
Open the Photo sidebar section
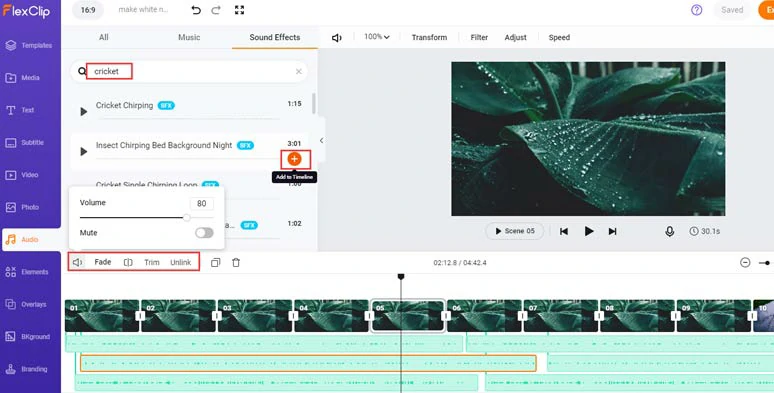point(22,207)
